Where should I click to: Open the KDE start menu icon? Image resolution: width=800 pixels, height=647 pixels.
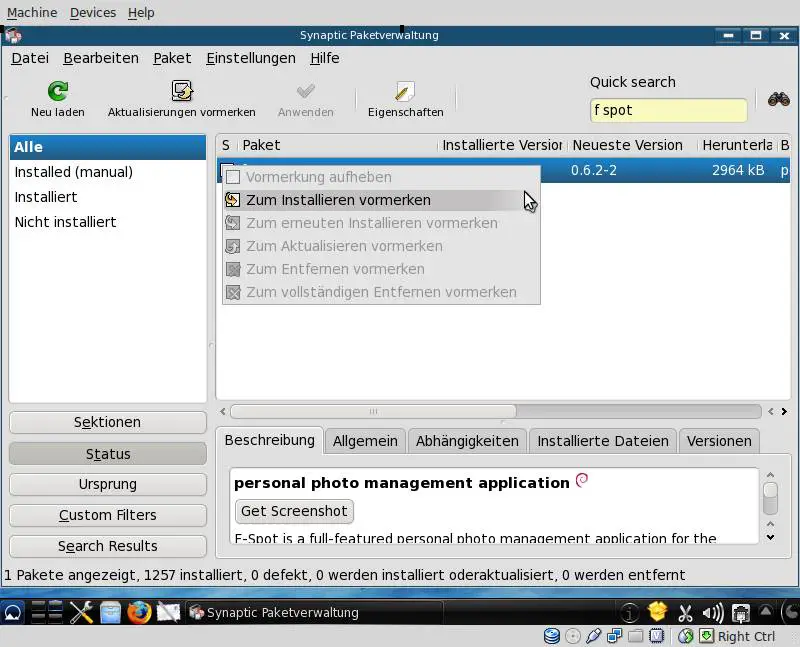coord(13,612)
